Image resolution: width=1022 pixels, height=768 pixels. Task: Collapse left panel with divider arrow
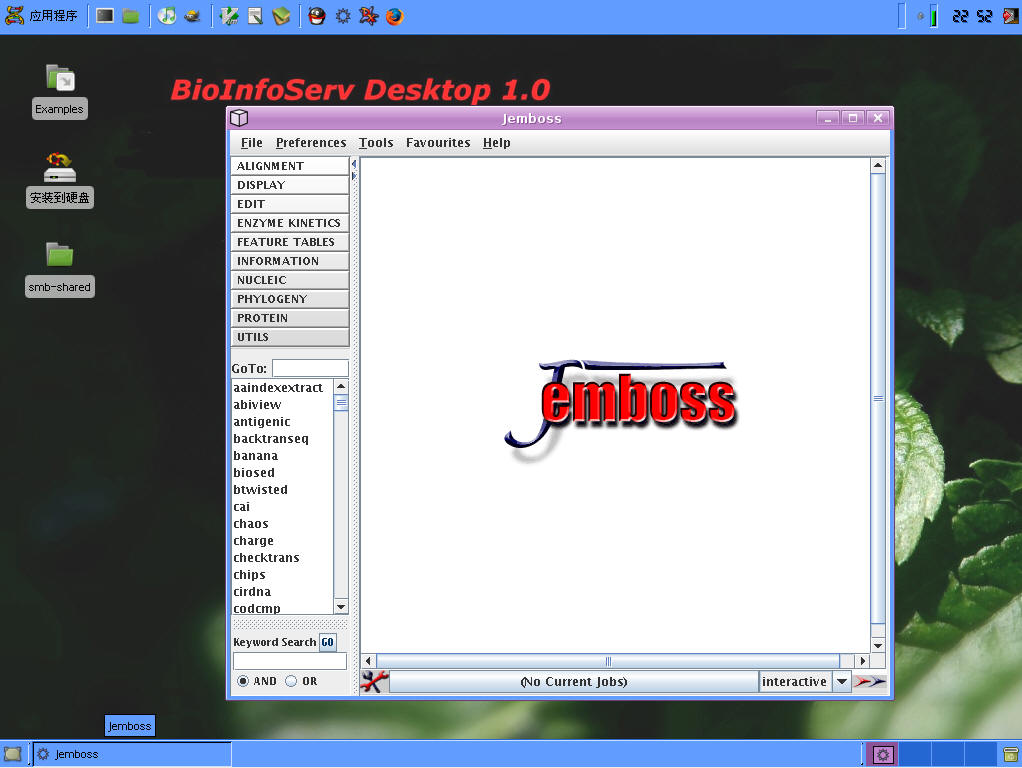354,164
